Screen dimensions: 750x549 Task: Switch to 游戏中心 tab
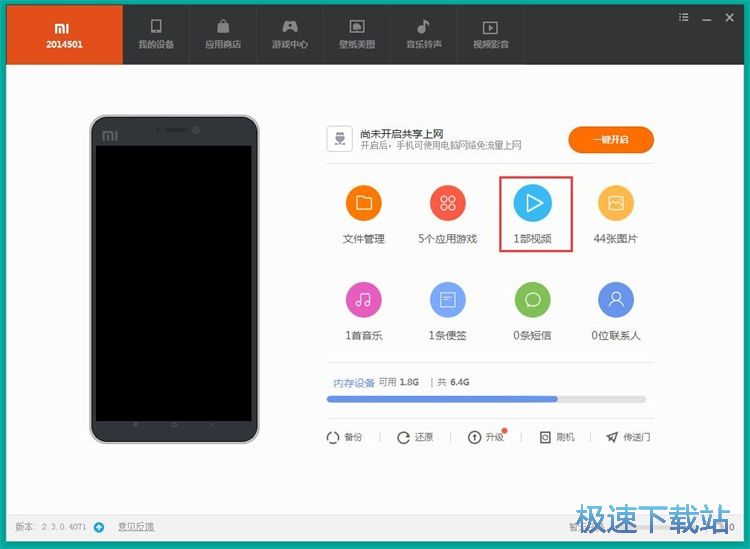(x=290, y=35)
